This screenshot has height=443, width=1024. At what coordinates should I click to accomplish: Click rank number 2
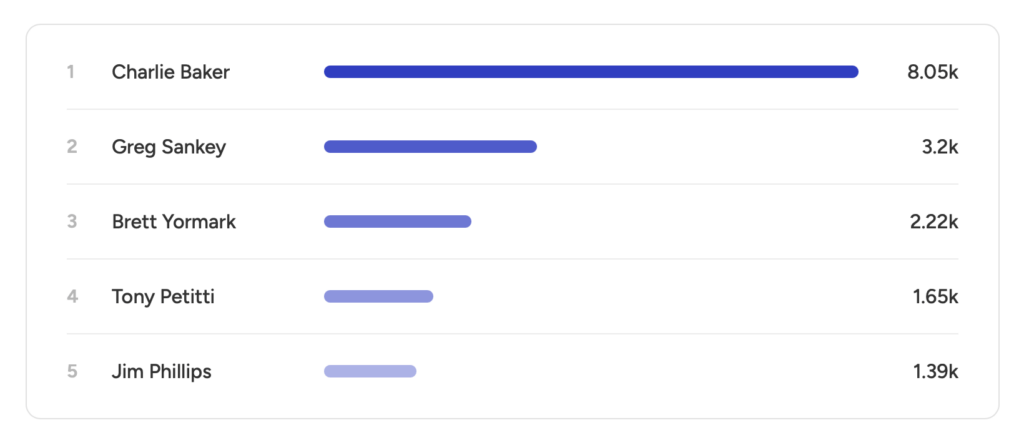pyautogui.click(x=72, y=146)
